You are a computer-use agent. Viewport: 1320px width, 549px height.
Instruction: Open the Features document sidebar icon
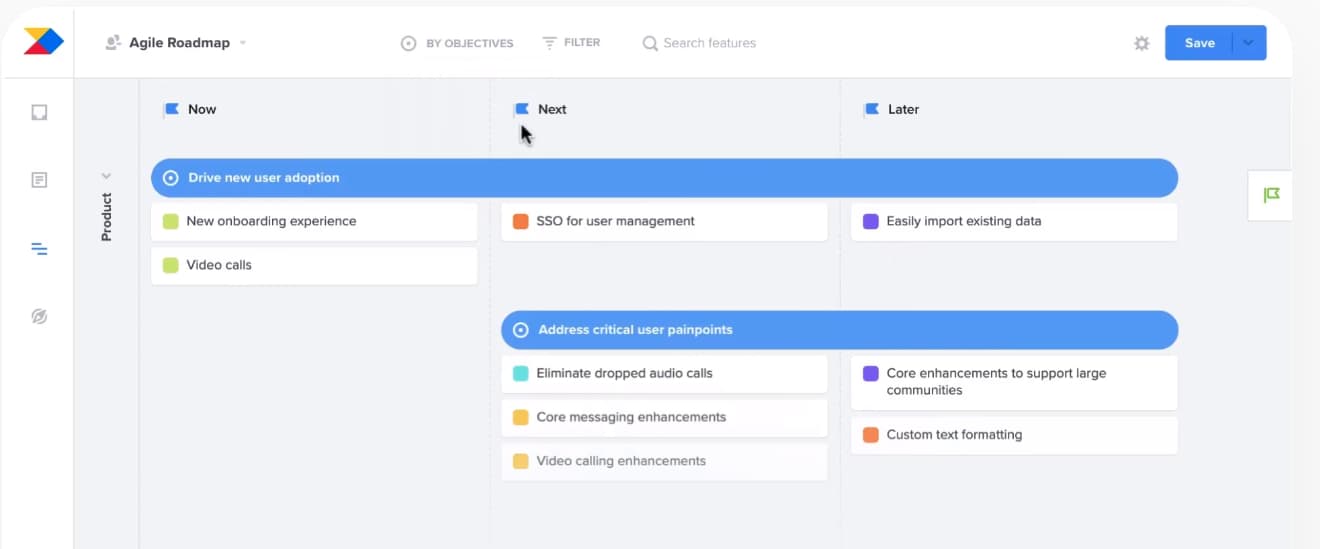coord(39,180)
